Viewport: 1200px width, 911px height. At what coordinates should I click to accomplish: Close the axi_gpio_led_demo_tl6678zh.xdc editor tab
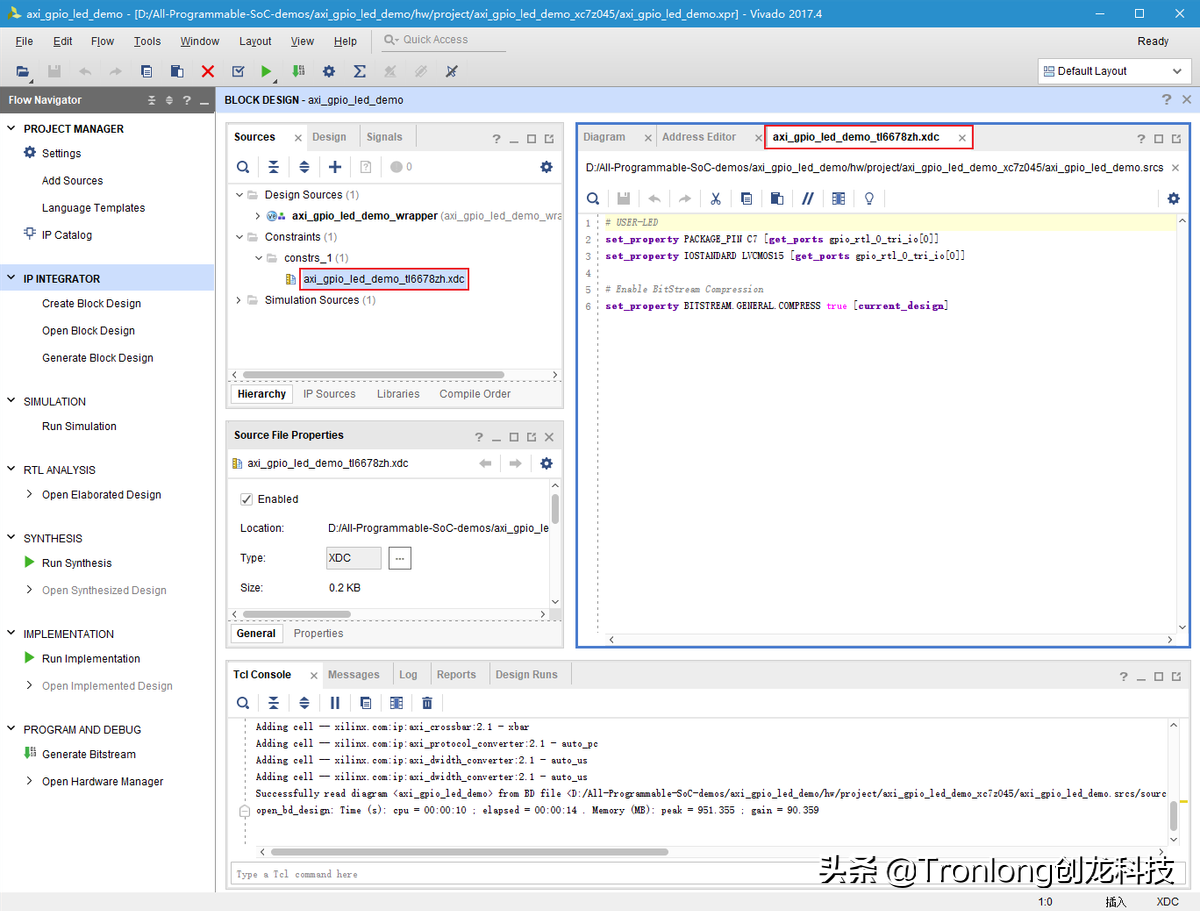coord(962,138)
